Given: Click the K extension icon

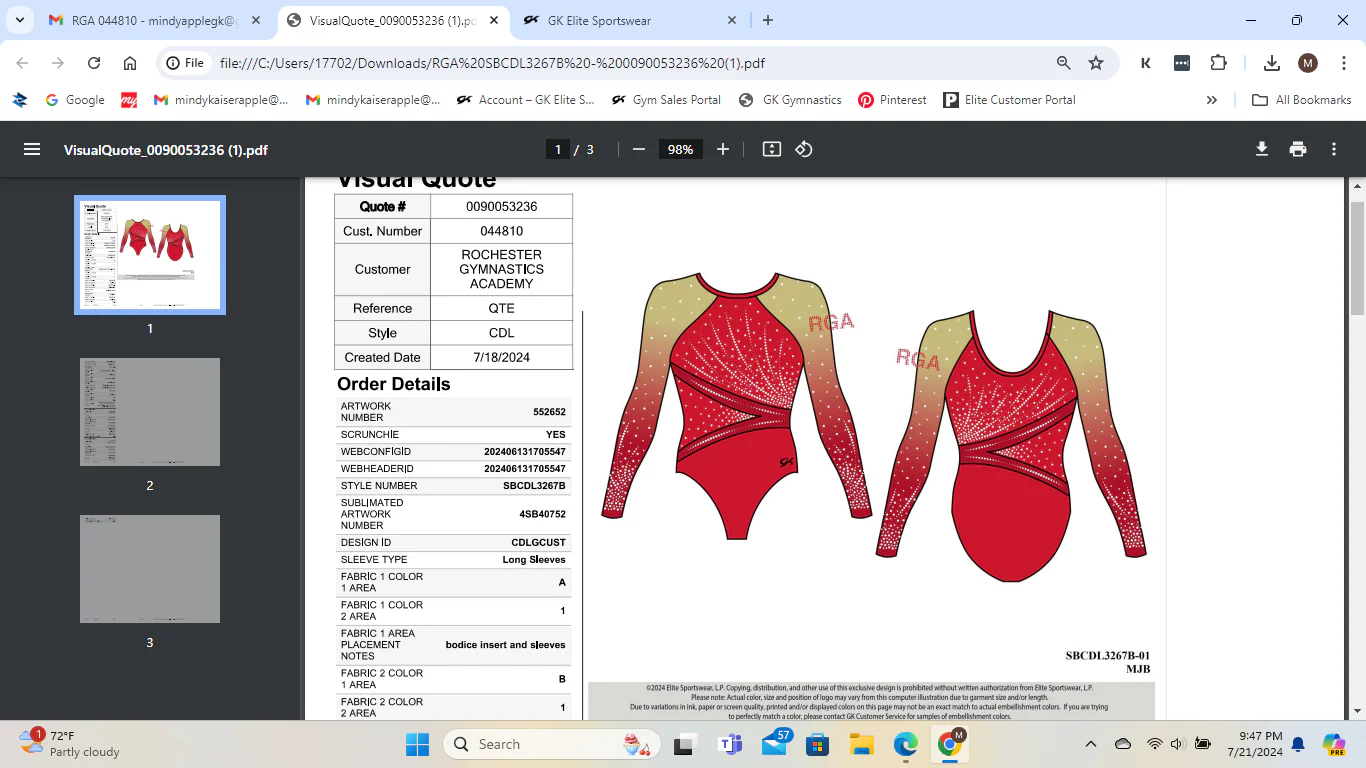Looking at the screenshot, I should 1146,63.
